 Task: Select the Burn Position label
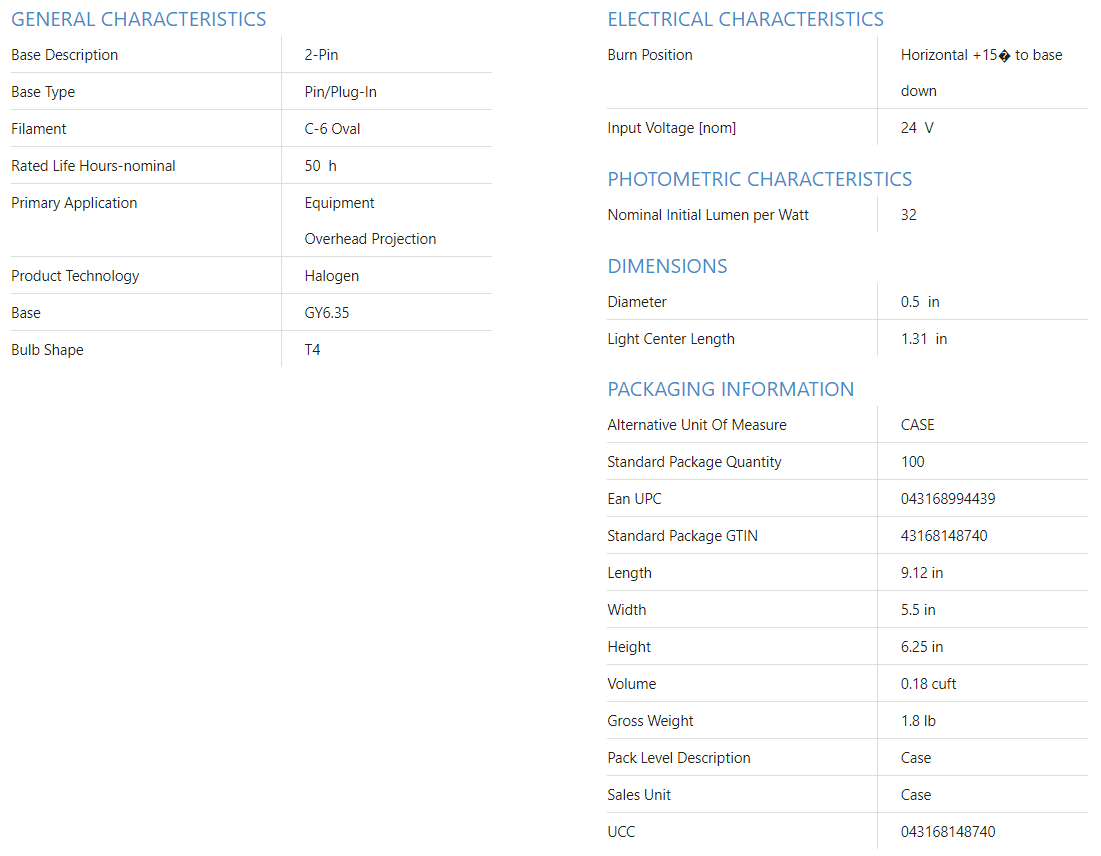tap(649, 55)
